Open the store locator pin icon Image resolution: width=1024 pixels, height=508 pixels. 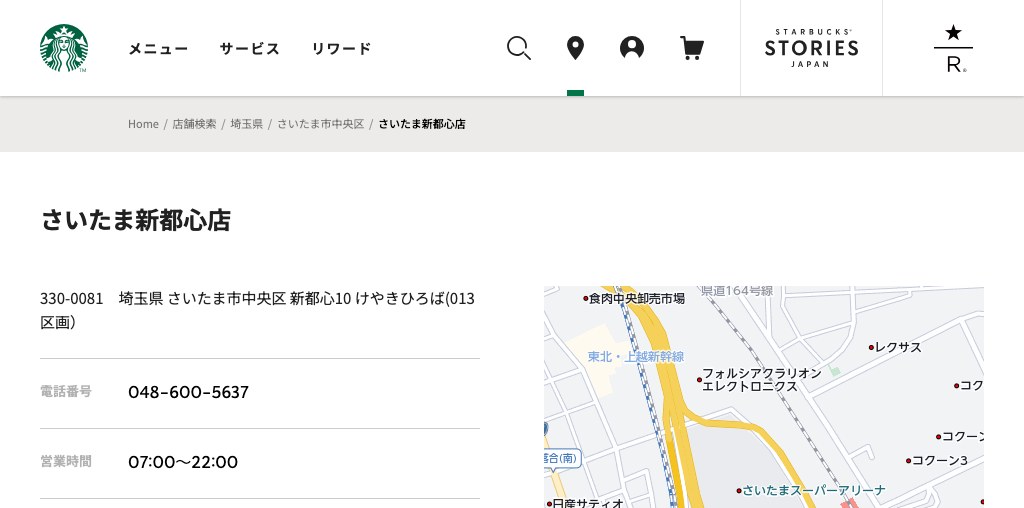tap(575, 48)
